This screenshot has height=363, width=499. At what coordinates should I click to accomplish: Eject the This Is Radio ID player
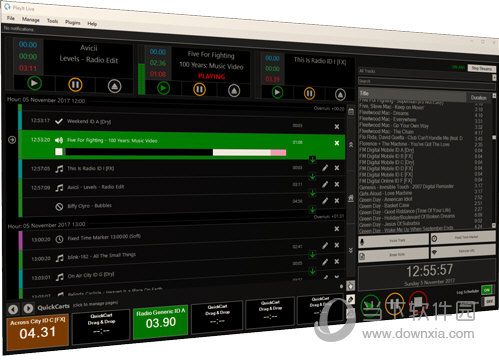340,95
